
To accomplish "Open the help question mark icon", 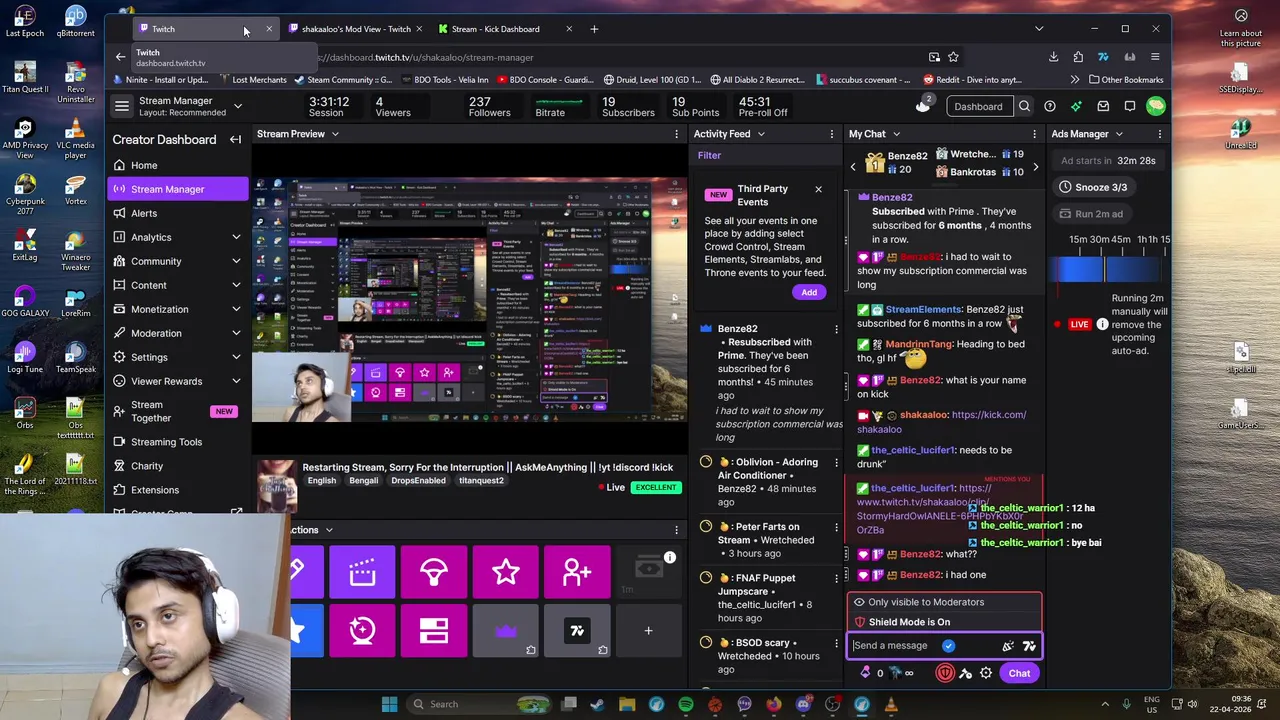I will pos(1050,106).
